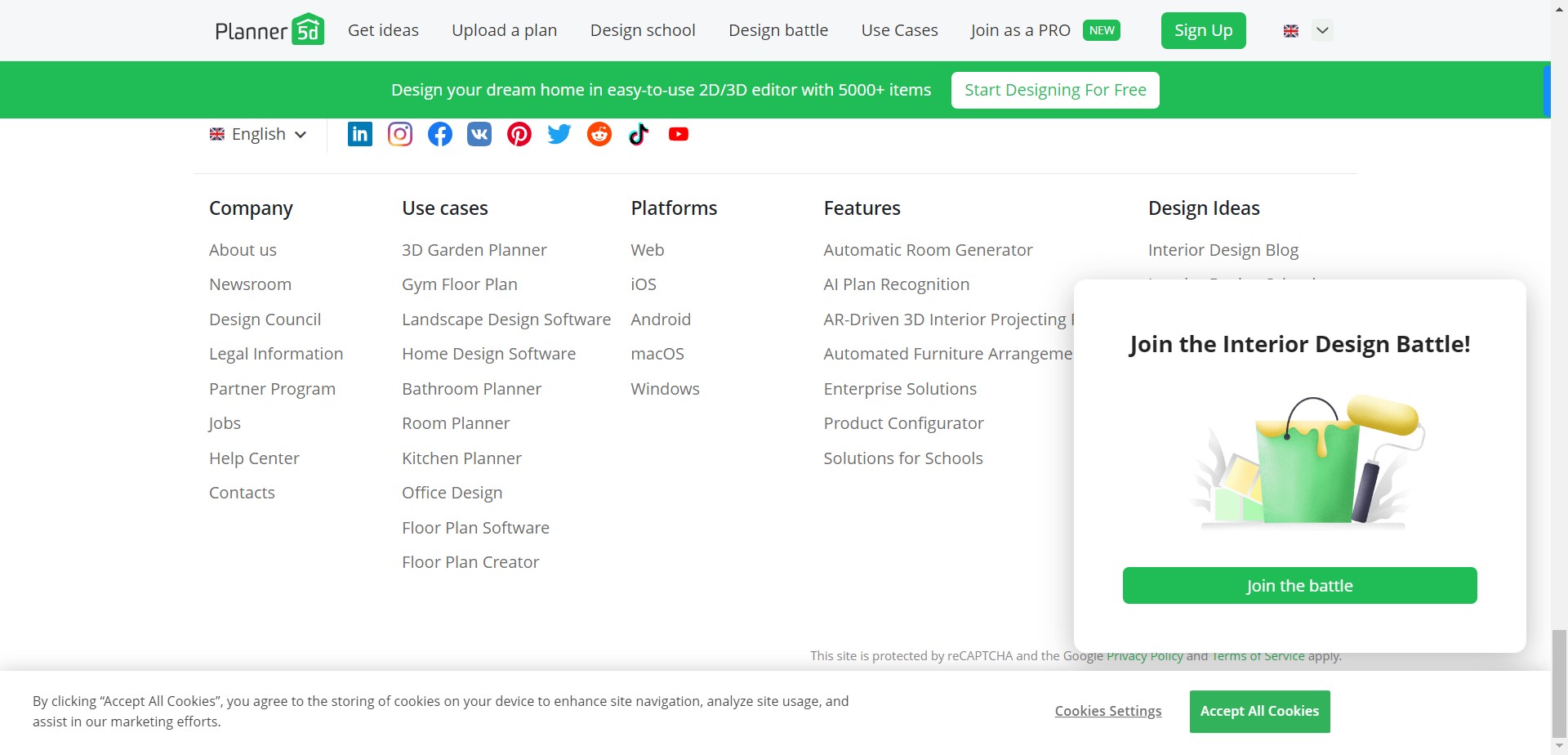The image size is (1568, 755).
Task: Open the Twitter bird icon
Action: (x=559, y=134)
